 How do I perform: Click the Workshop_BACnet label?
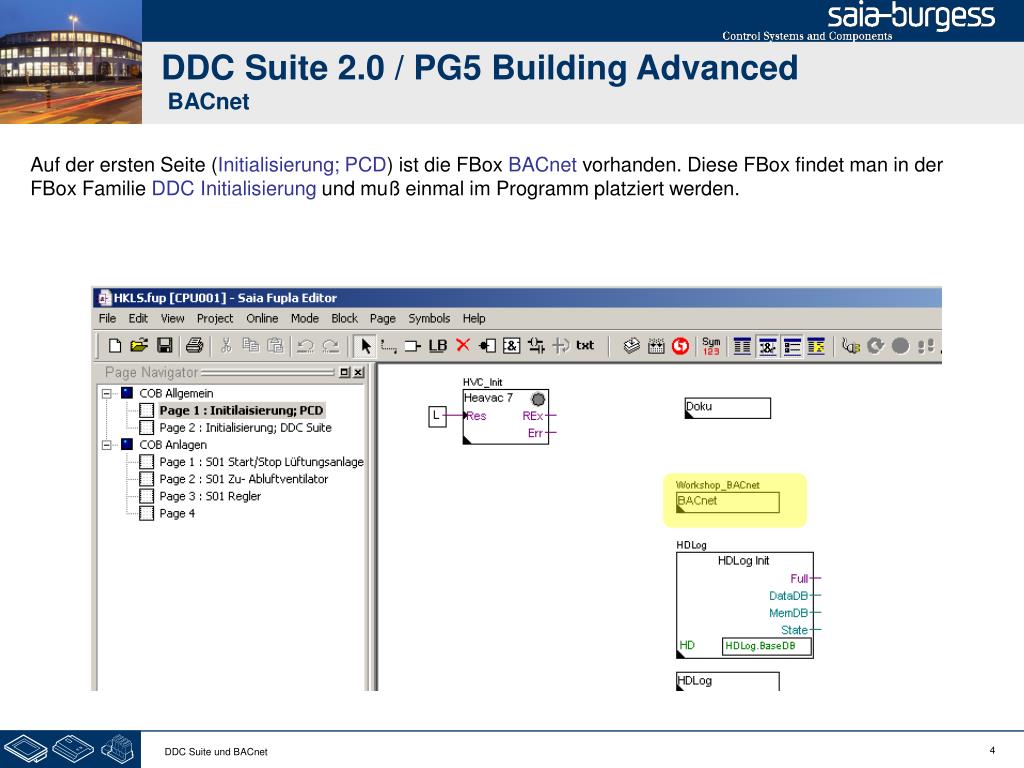[717, 485]
